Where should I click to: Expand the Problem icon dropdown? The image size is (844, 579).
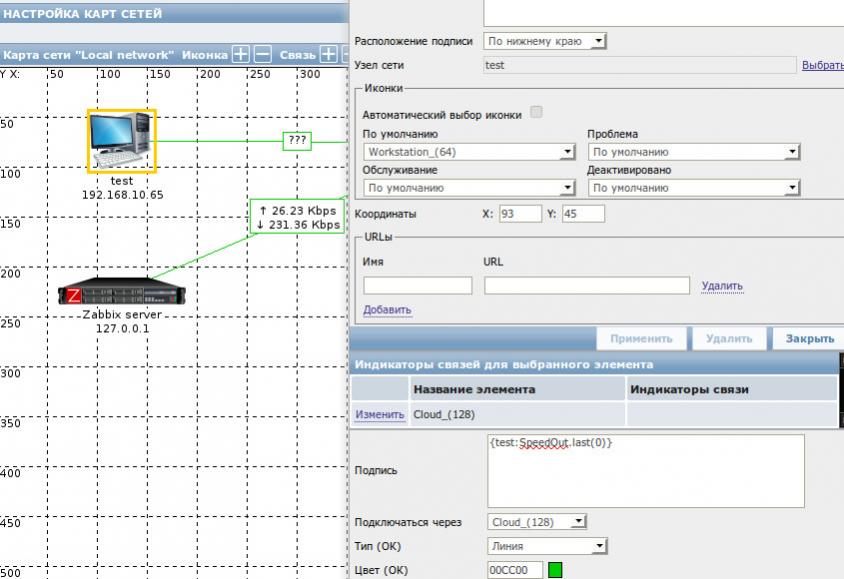pos(694,152)
